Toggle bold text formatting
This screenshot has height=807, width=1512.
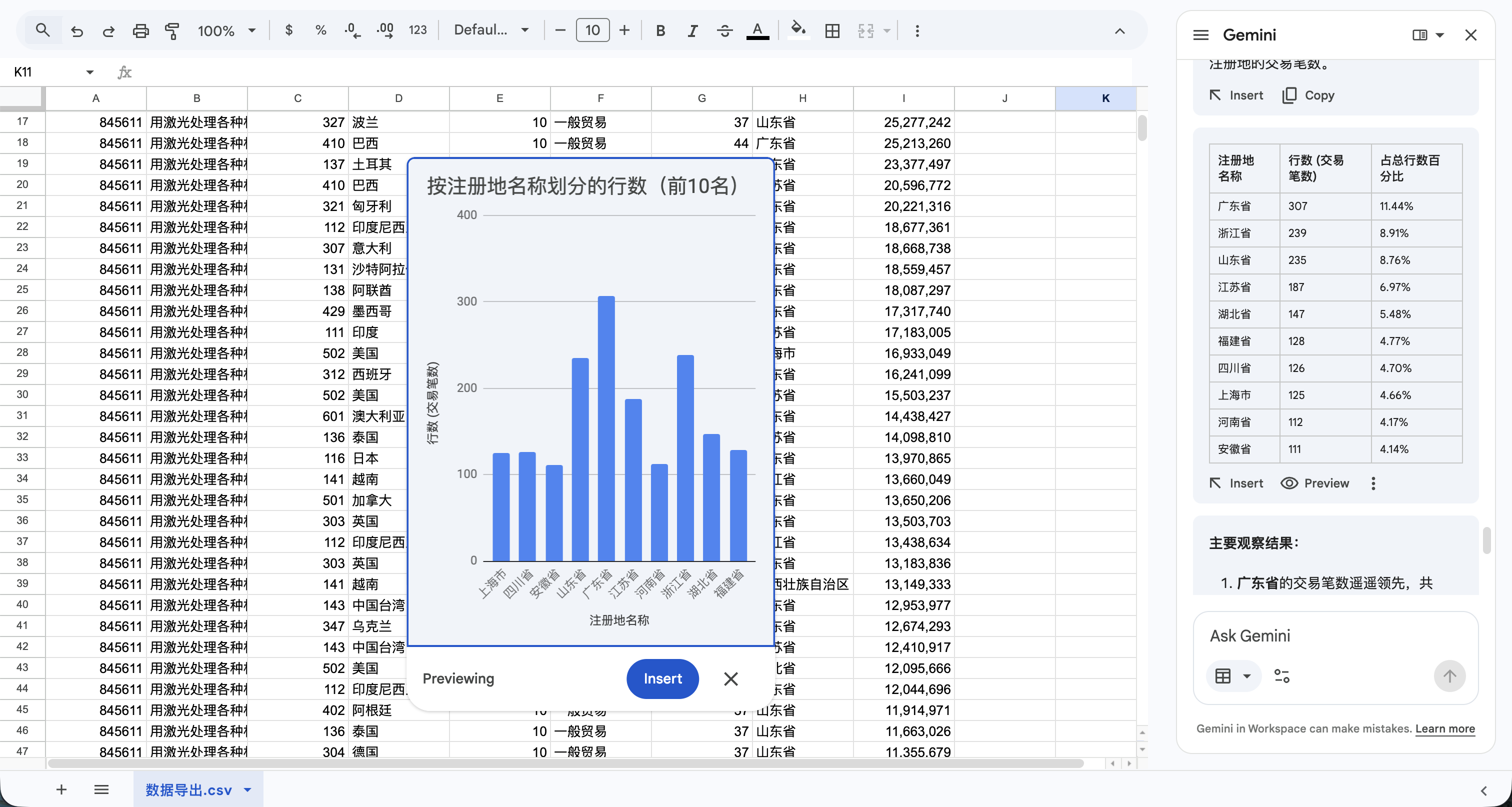click(x=660, y=30)
